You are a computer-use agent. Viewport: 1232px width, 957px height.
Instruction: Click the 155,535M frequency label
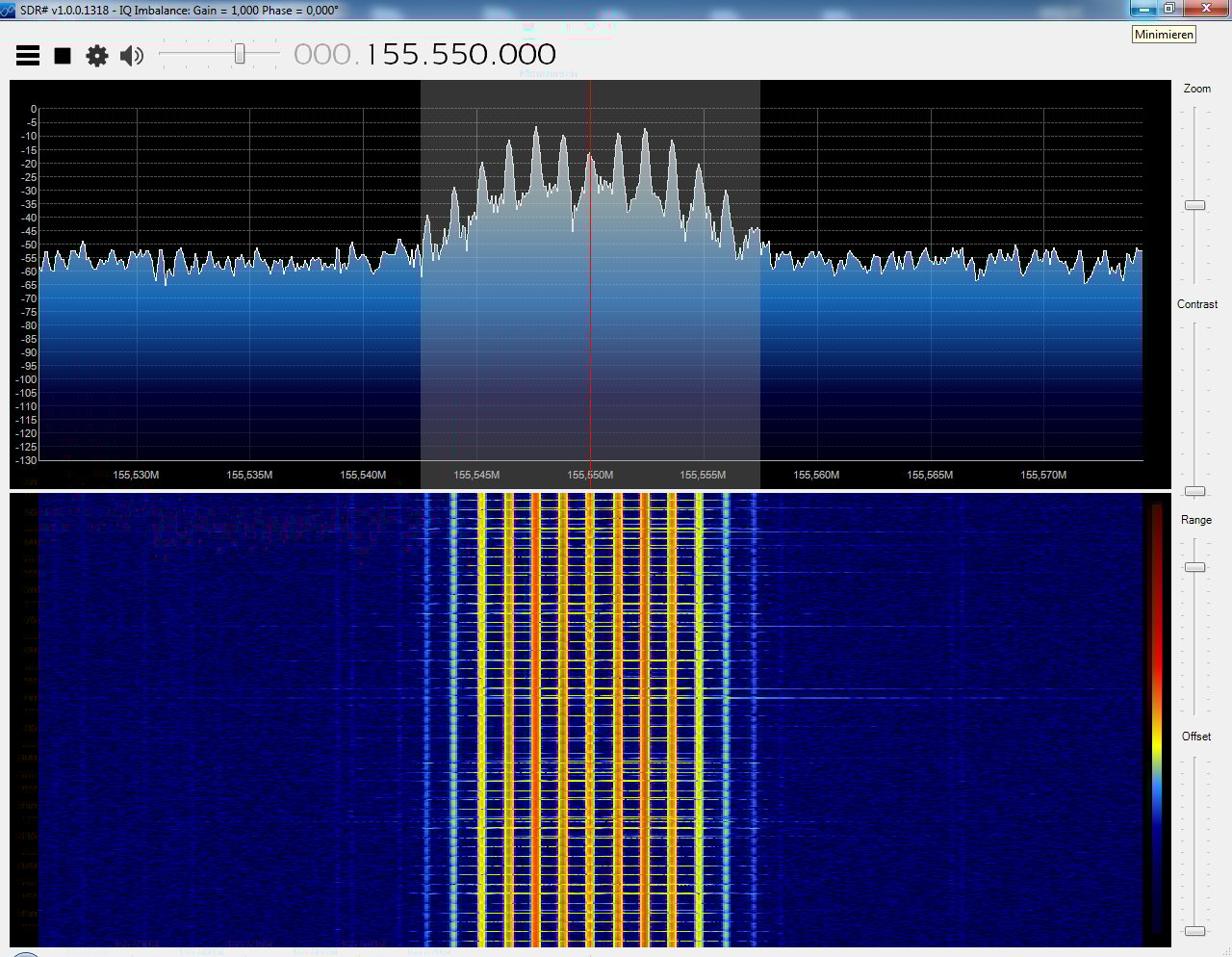249,475
